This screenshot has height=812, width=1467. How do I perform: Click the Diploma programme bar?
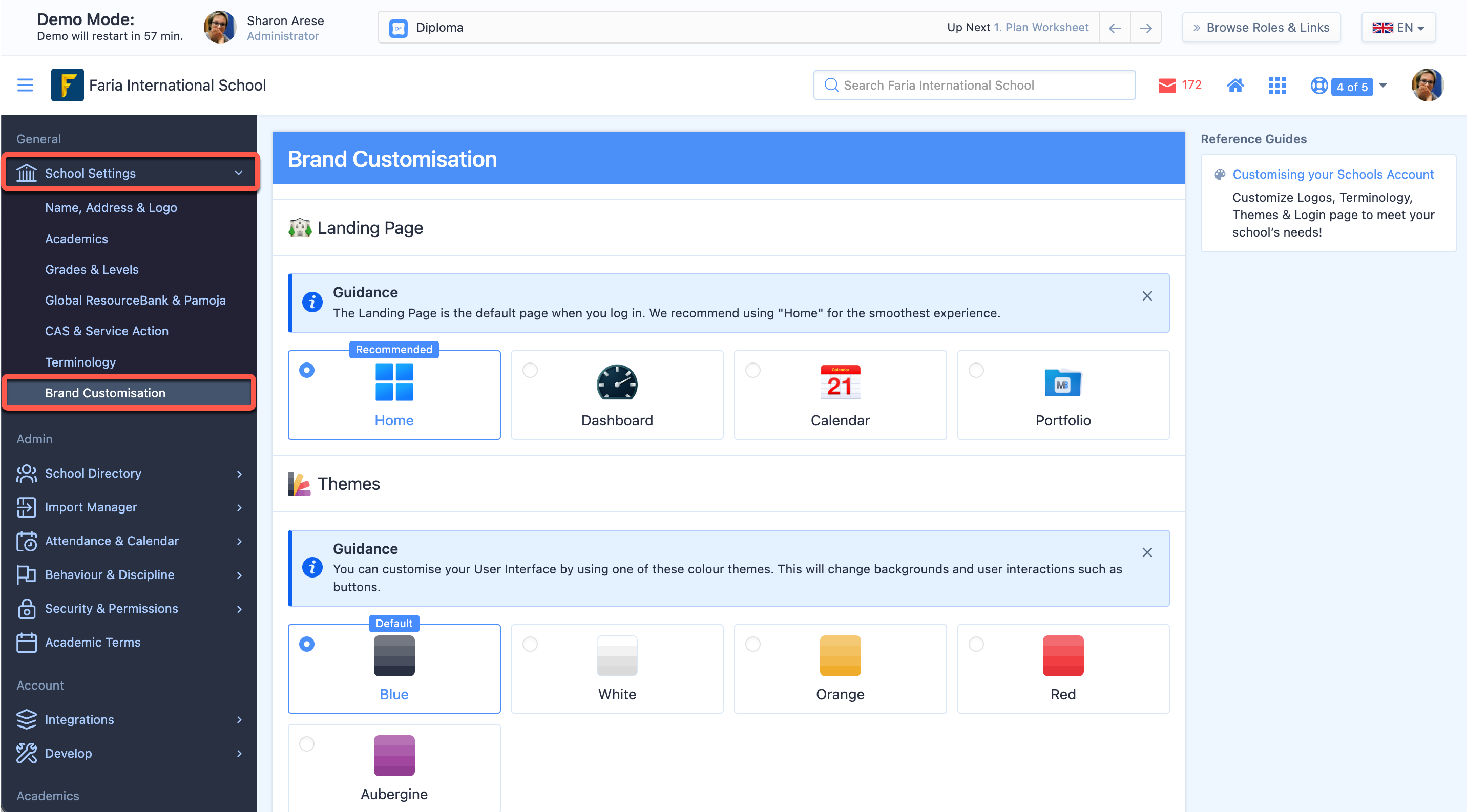pos(739,28)
